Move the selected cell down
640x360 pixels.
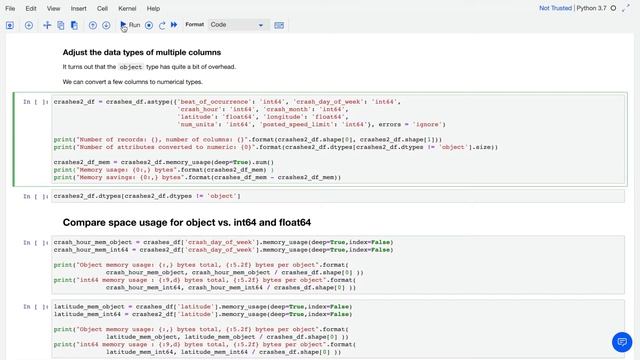coord(106,25)
